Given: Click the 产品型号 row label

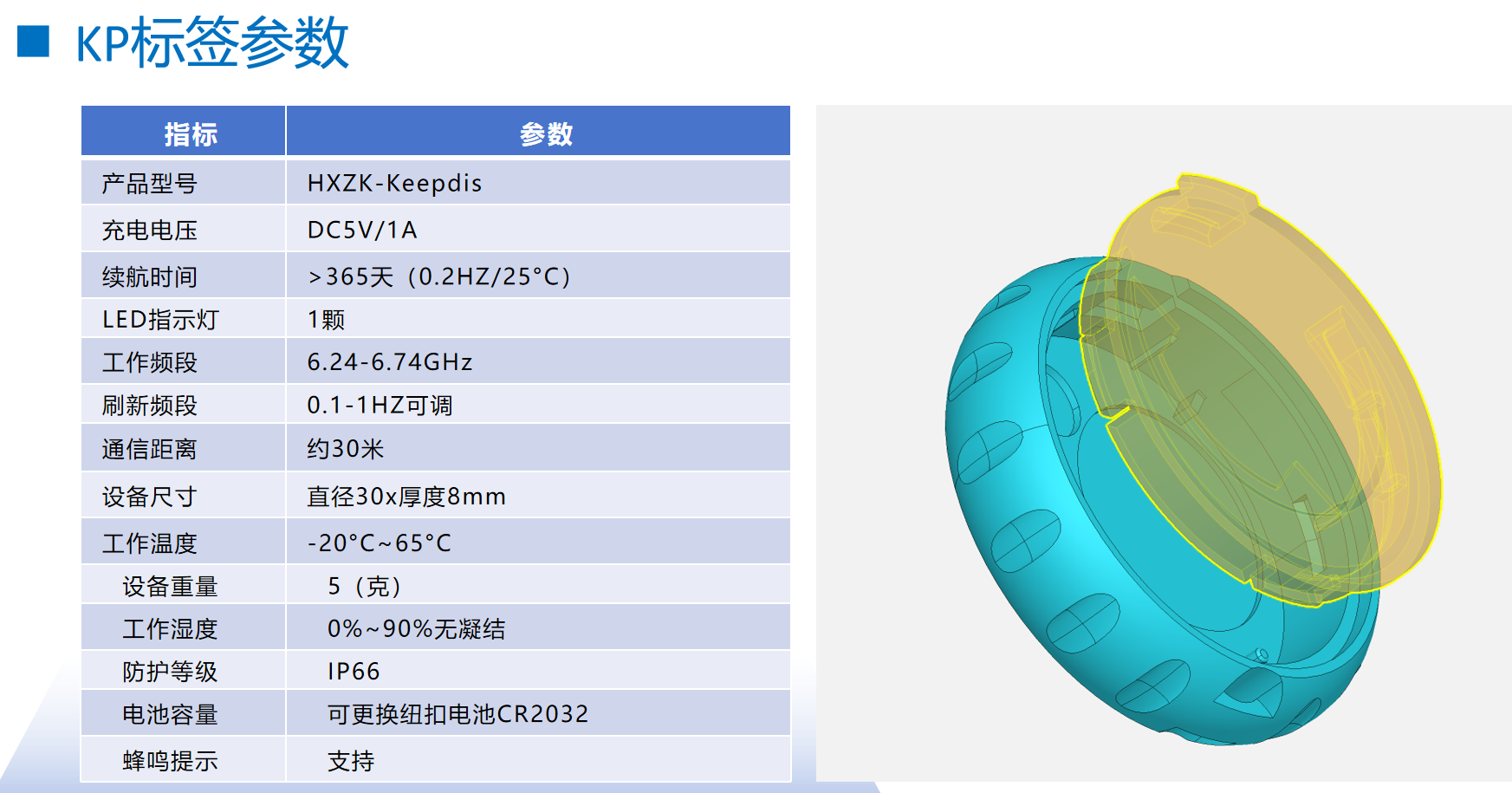Looking at the screenshot, I should [x=149, y=184].
